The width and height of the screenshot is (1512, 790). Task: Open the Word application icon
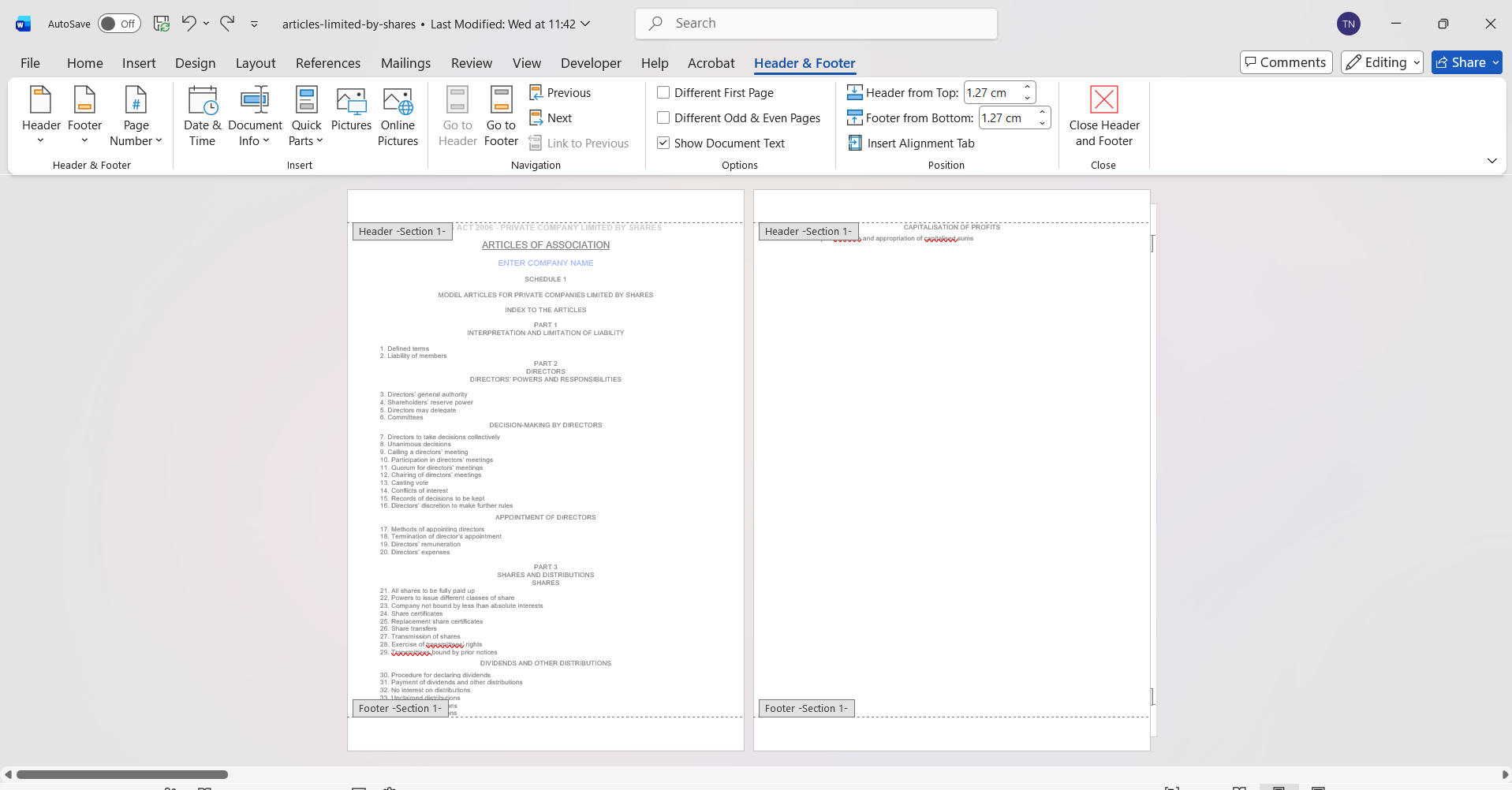23,24
